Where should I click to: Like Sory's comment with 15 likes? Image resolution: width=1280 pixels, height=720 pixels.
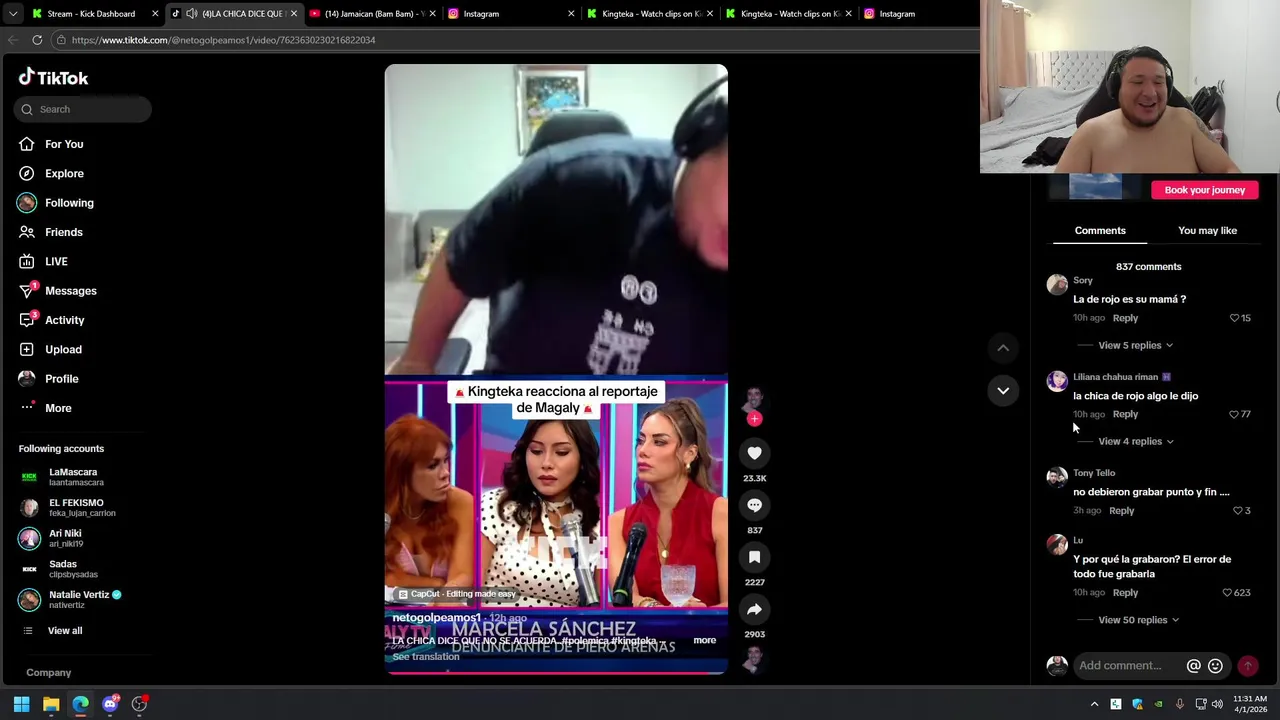pyautogui.click(x=1235, y=318)
